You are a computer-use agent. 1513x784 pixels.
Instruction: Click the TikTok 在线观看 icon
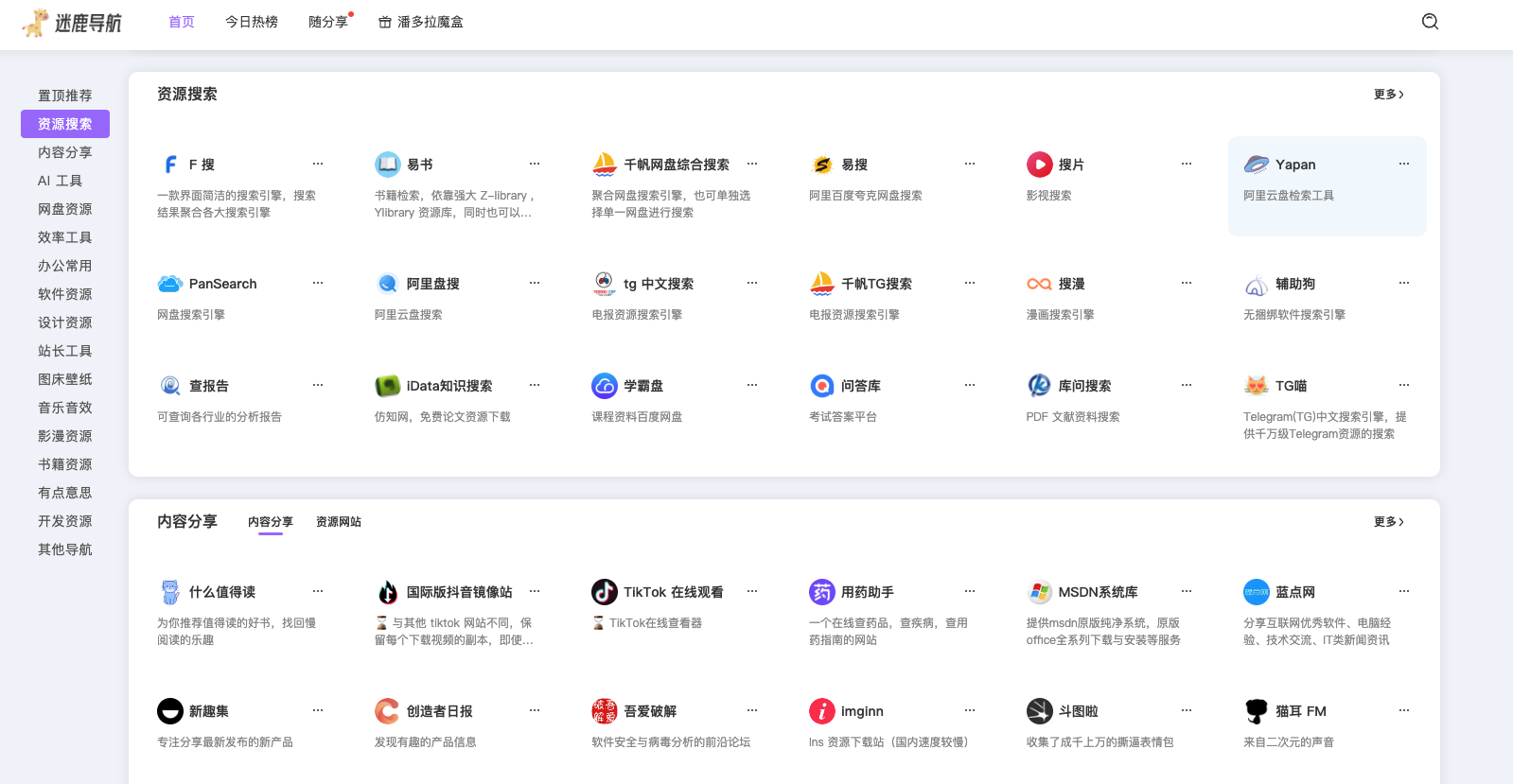pos(605,592)
